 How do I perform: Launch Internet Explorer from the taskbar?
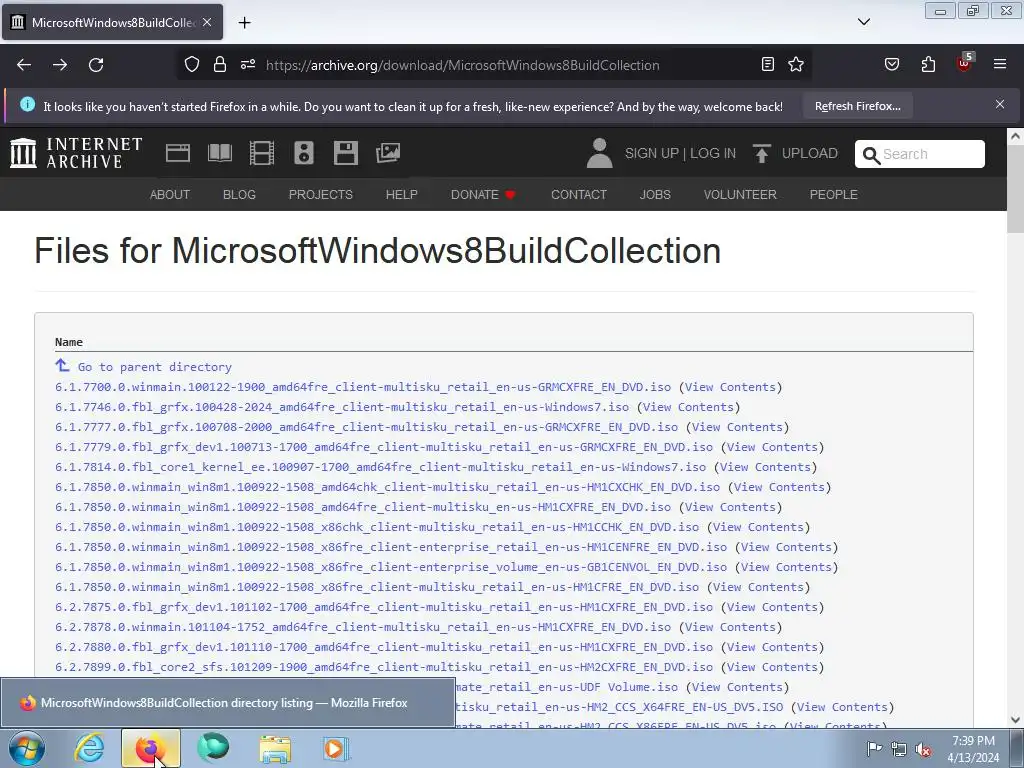pyautogui.click(x=89, y=748)
